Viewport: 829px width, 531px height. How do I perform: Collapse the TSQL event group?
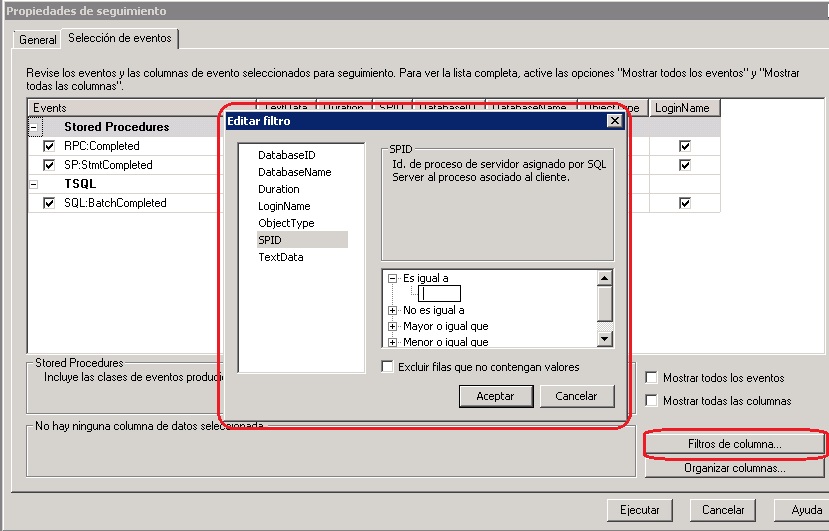(34, 184)
